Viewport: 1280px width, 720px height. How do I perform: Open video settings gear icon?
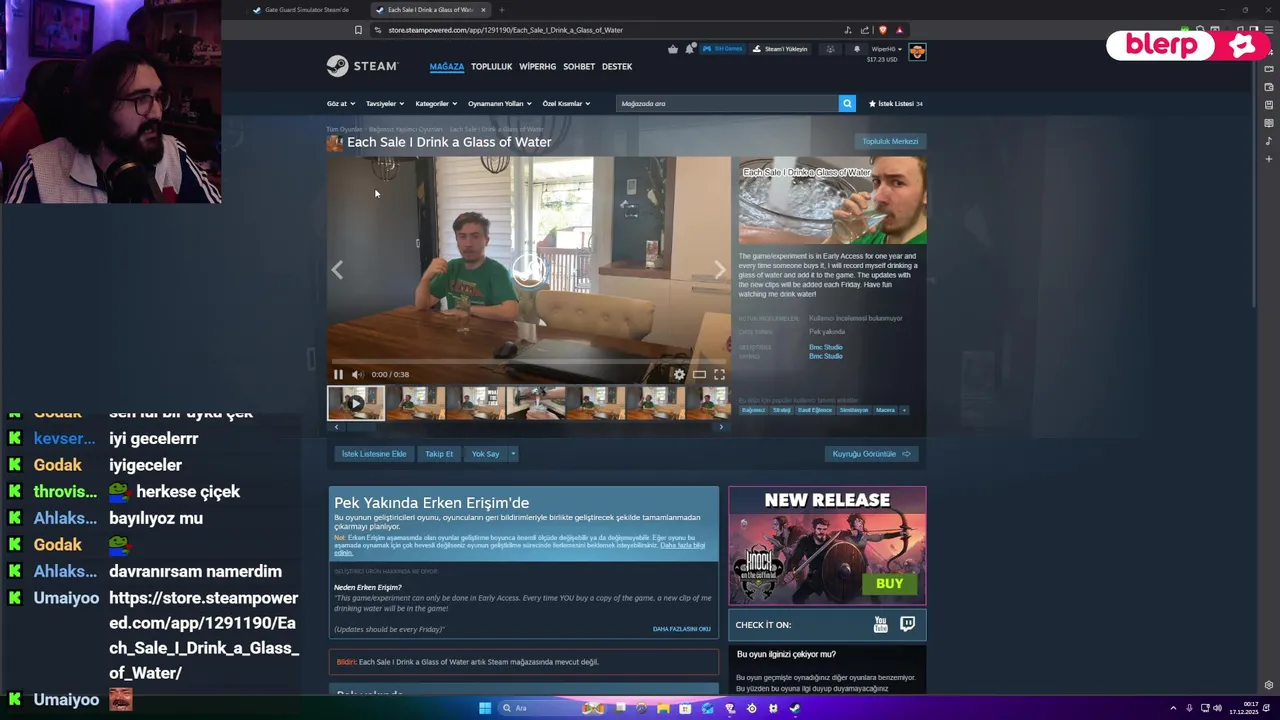pos(679,374)
